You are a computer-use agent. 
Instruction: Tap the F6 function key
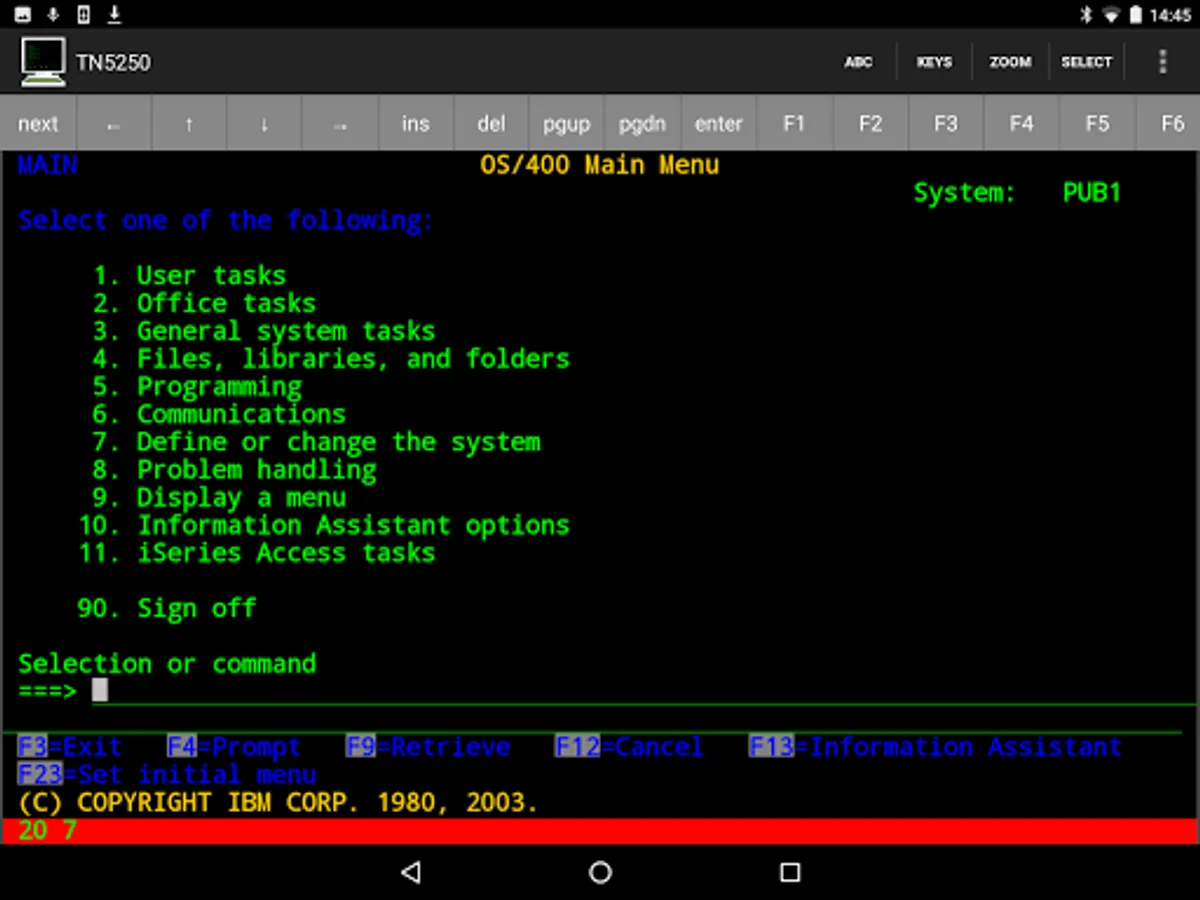1168,124
